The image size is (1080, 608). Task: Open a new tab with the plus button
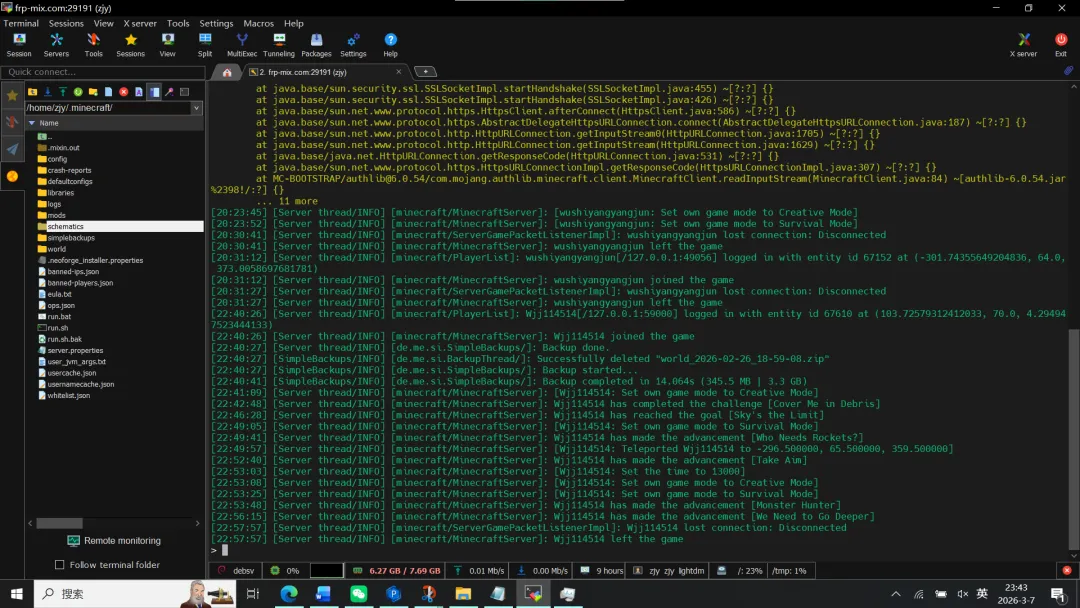click(x=425, y=72)
